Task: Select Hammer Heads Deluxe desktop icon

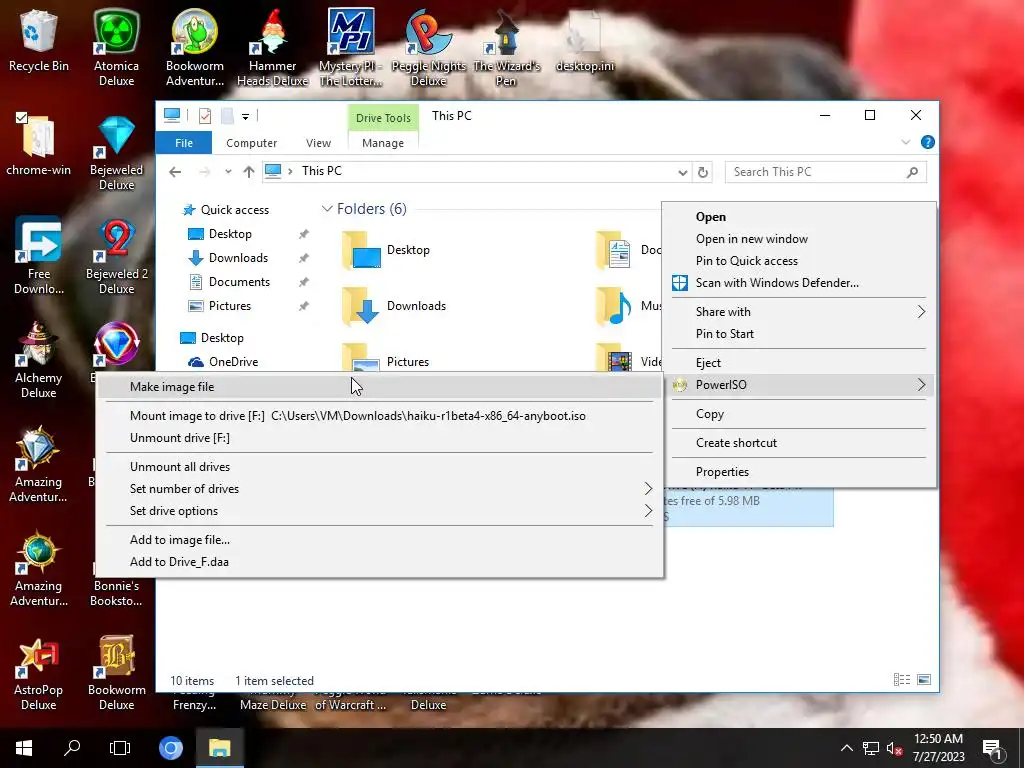Action: click(x=273, y=47)
